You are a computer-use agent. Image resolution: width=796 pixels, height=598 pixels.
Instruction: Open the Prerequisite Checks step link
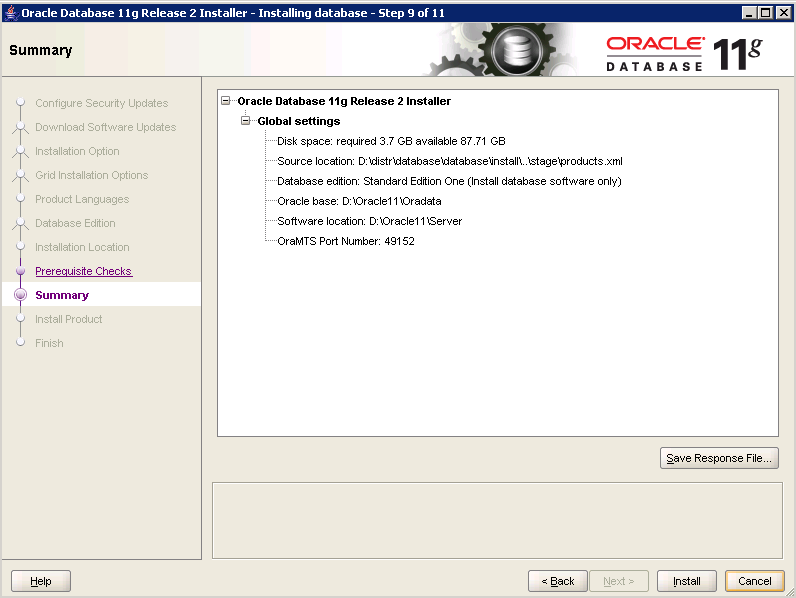point(84,271)
